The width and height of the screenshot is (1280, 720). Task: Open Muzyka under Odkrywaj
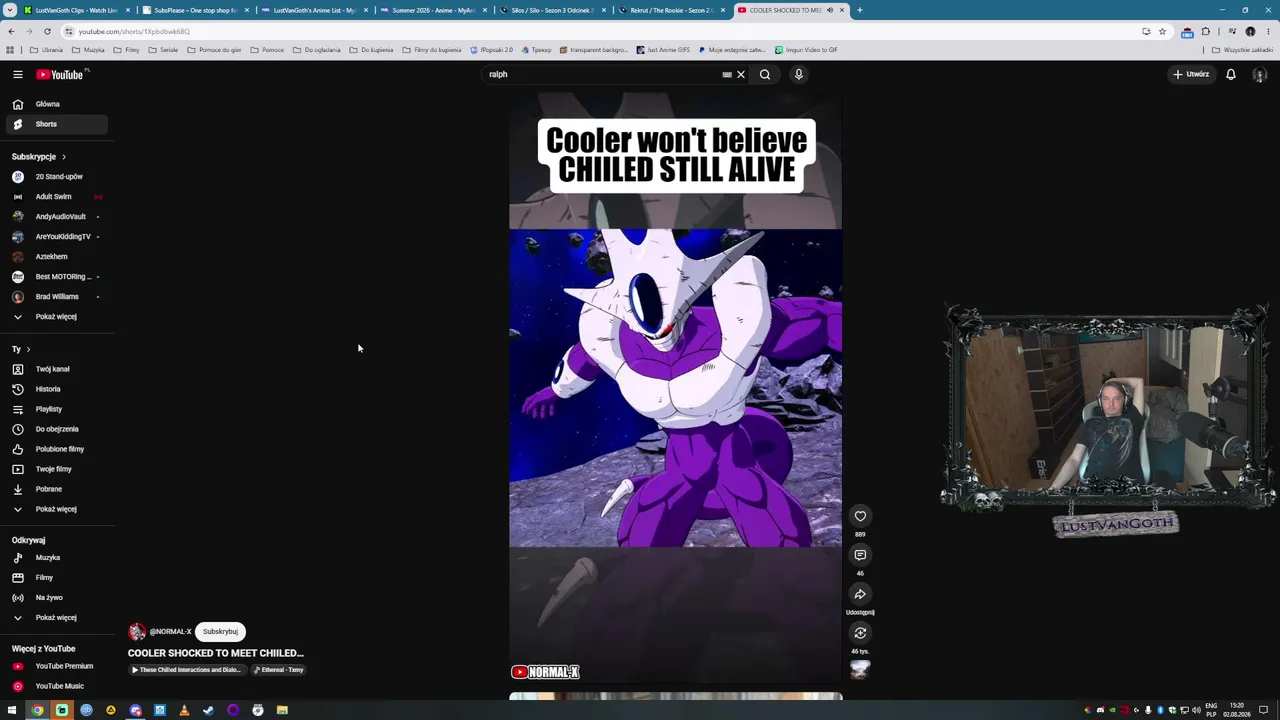pos(56,558)
